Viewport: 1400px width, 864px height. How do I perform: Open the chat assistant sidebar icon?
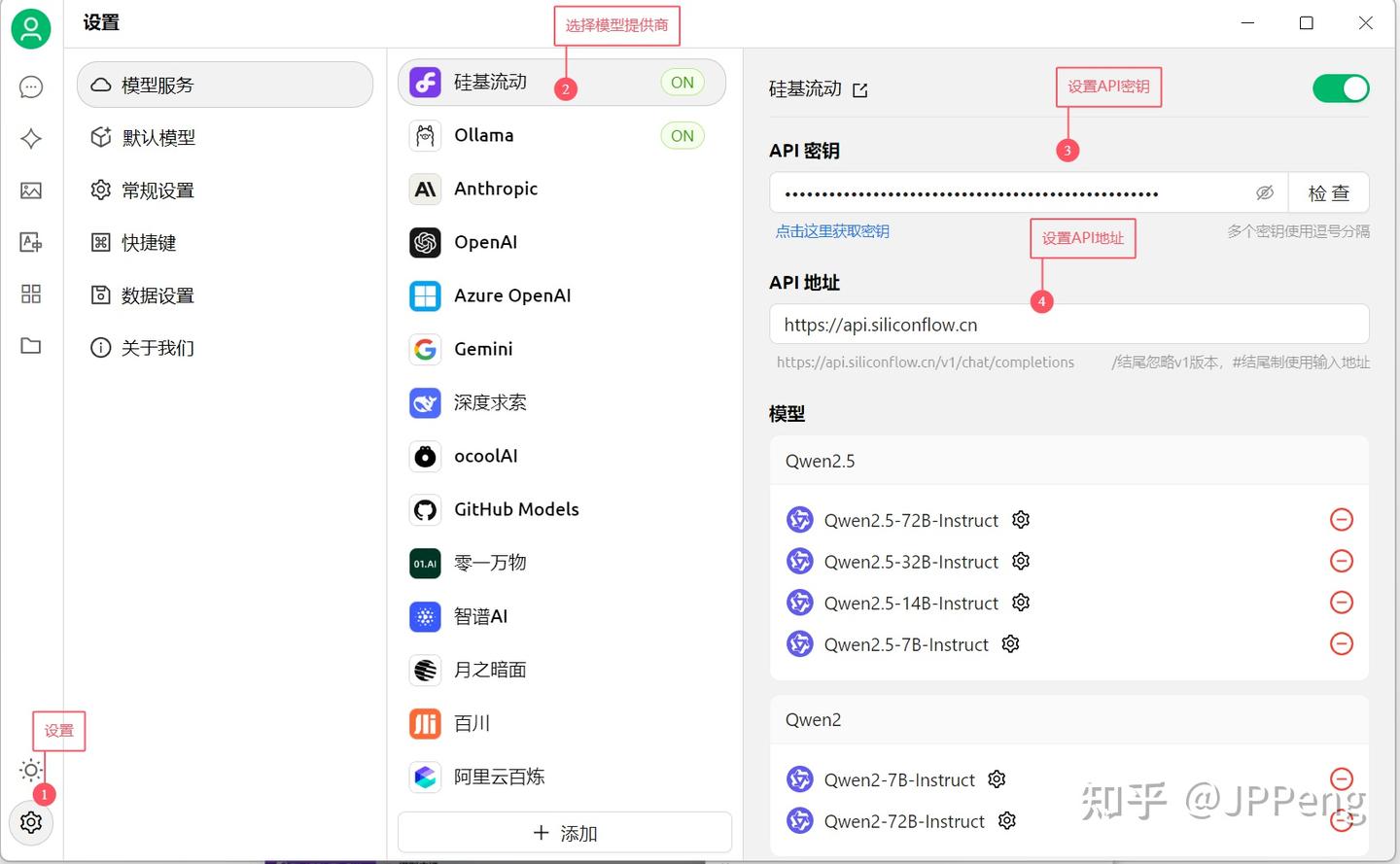point(31,87)
